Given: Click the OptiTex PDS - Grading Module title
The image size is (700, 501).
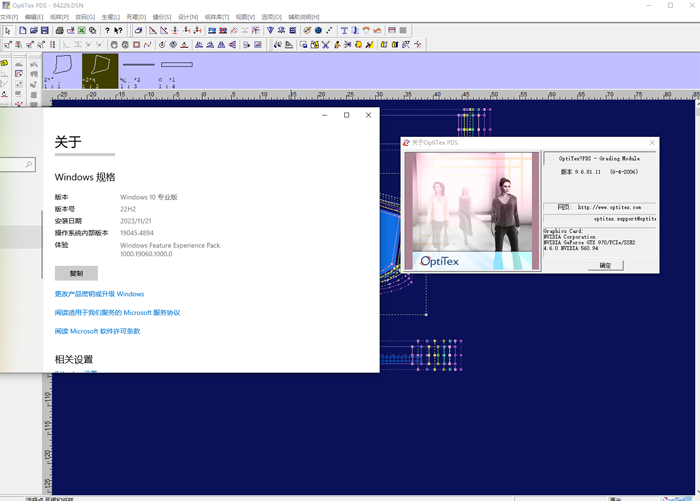Looking at the screenshot, I should 599,159.
